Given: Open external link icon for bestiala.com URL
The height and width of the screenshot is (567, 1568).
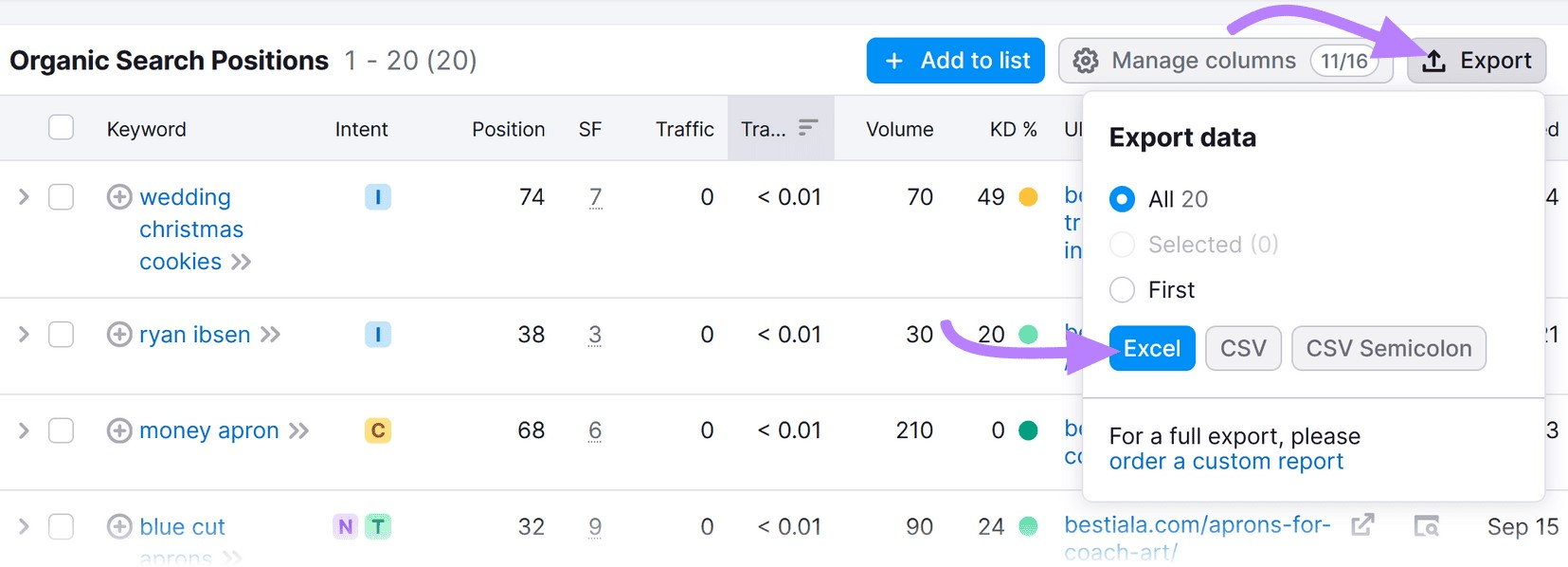Looking at the screenshot, I should pyautogui.click(x=1362, y=525).
